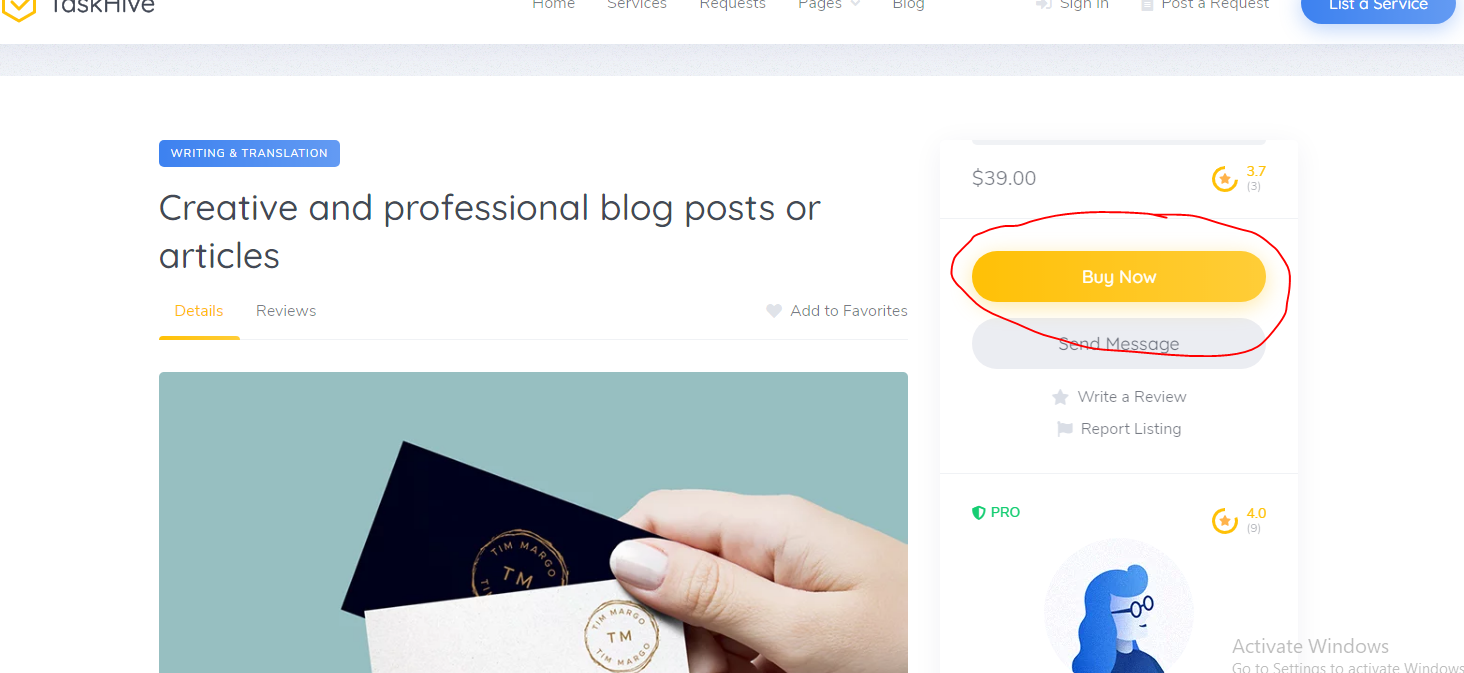Select the Details tab
Viewport: 1464px width, 673px height.
coord(199,311)
